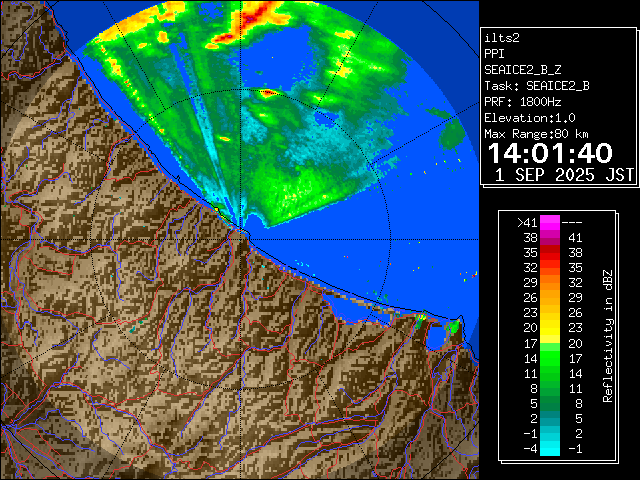Screen dimensions: 640x480
Task: Select the red 32–35 dBZ legend color
Action: (550, 268)
